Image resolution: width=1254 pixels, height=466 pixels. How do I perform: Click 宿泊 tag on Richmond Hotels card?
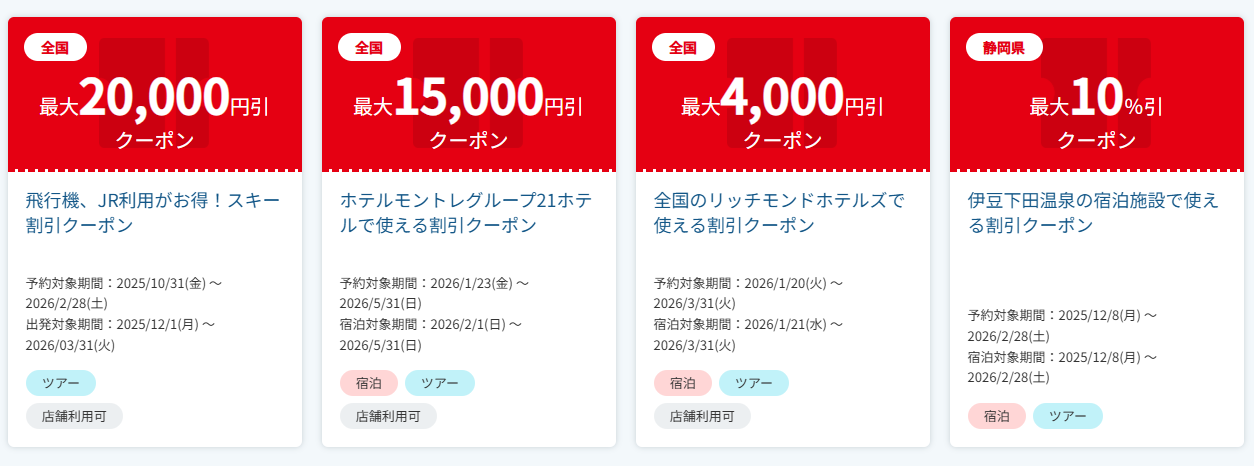[x=683, y=383]
